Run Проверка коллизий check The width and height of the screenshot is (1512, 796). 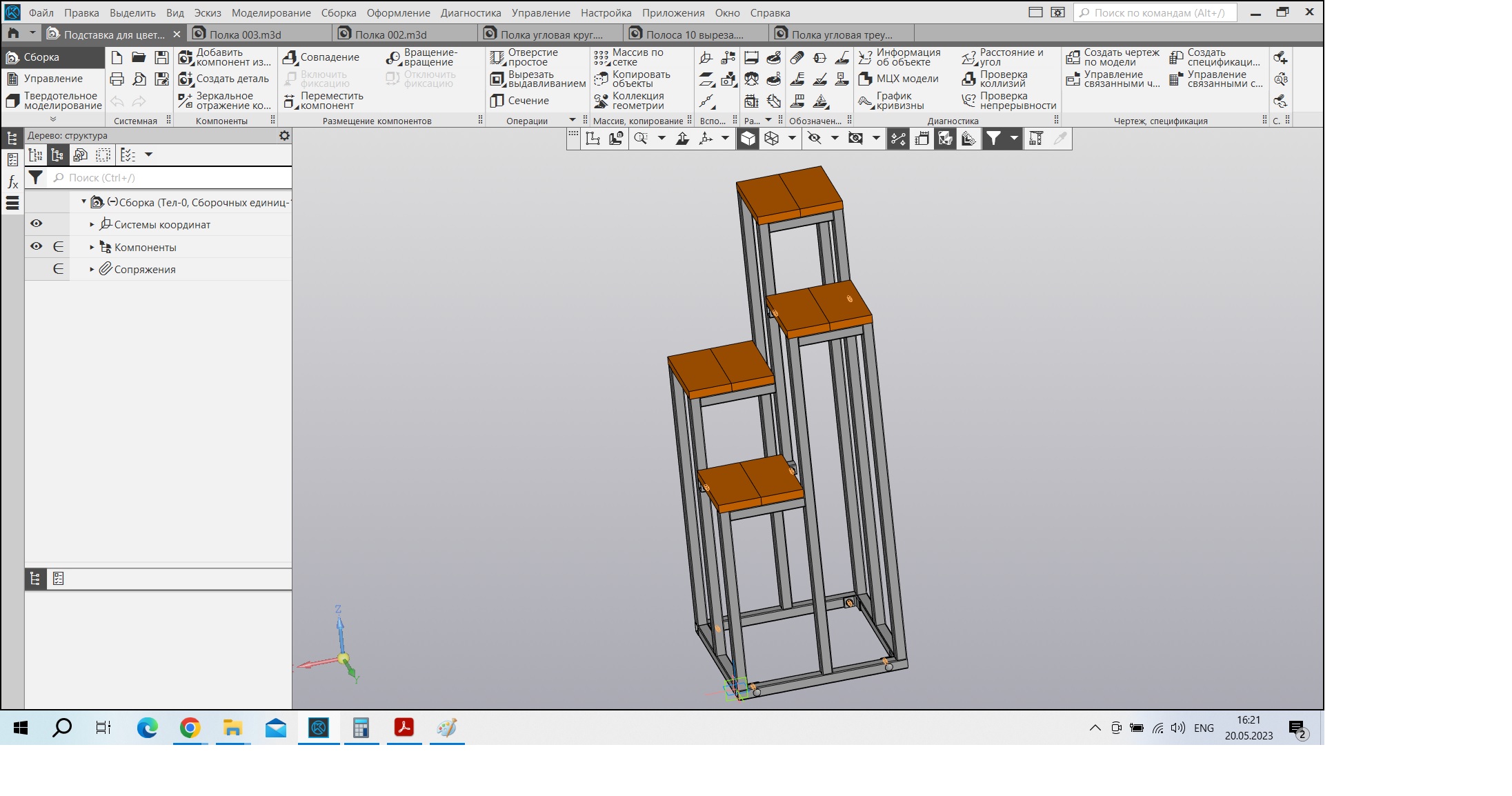coord(995,79)
